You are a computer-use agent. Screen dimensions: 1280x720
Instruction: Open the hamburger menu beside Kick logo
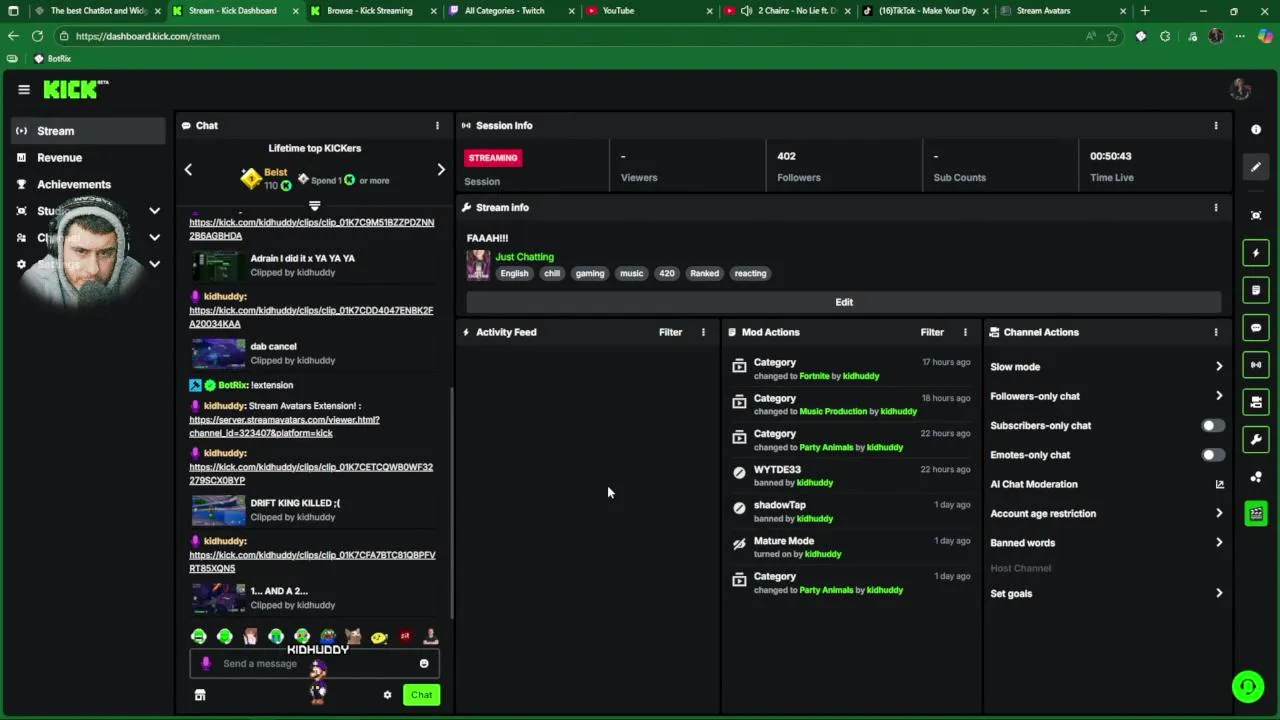pos(24,89)
